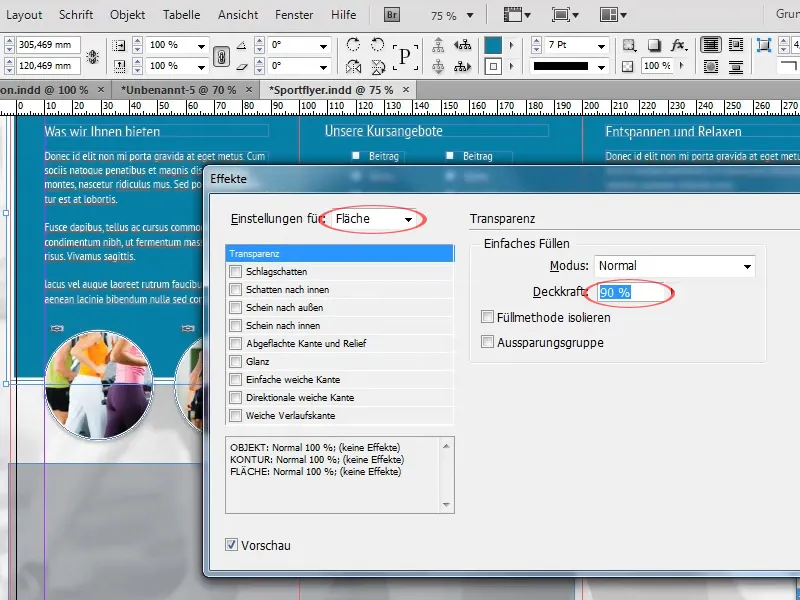Close the *Sportflyer.indd tab
Image resolution: width=800 pixels, height=600 pixels.
(x=406, y=90)
